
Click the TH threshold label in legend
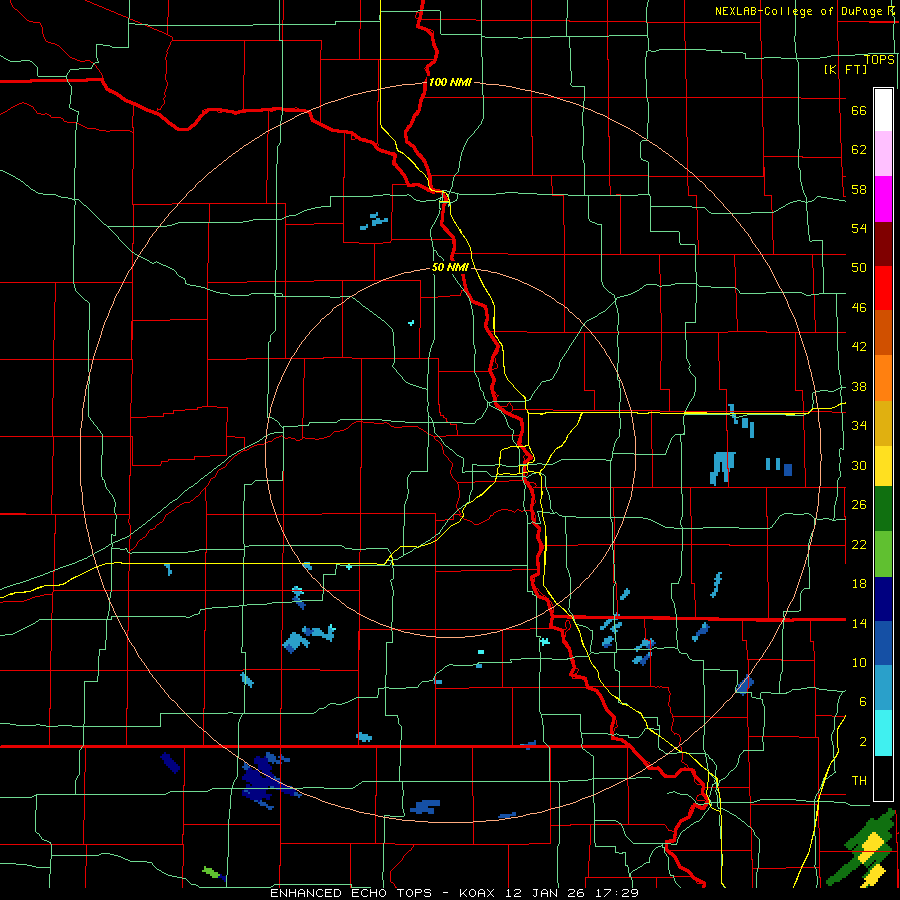(x=859, y=781)
